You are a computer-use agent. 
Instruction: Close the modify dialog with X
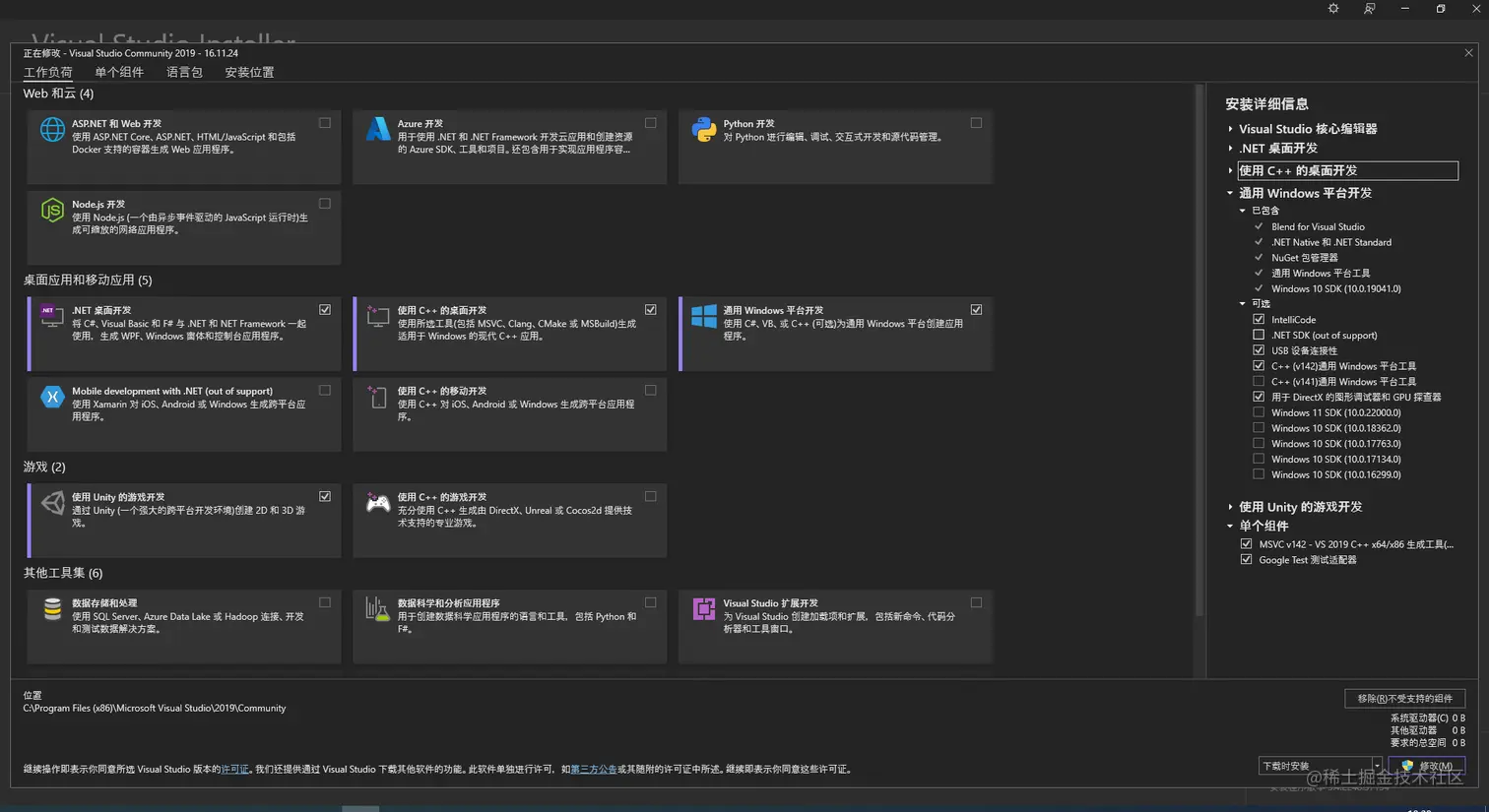pos(1468,53)
